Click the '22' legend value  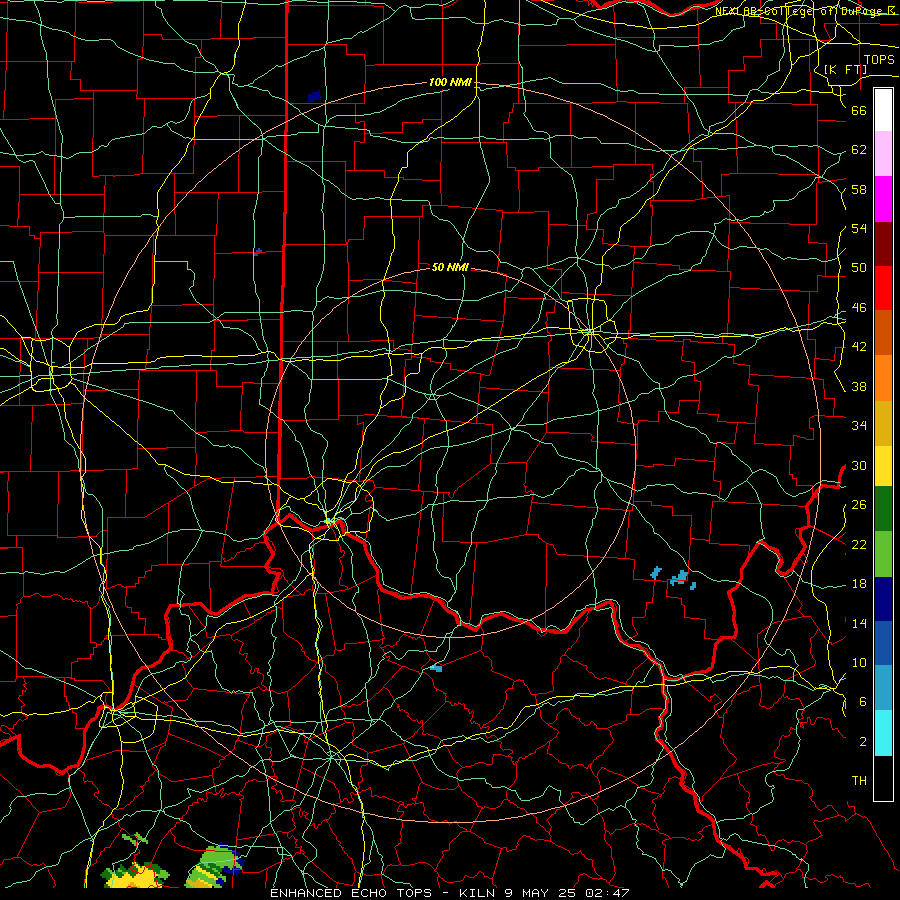coord(859,544)
